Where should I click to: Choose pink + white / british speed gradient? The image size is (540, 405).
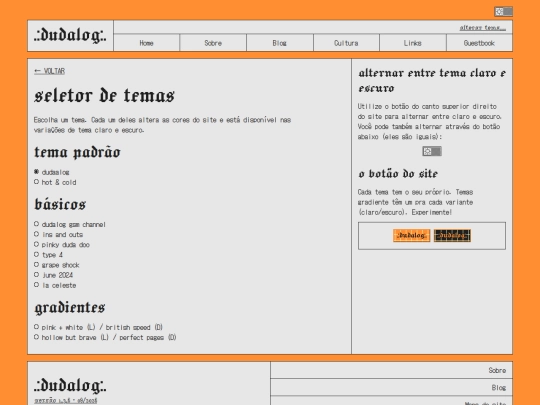37,326
